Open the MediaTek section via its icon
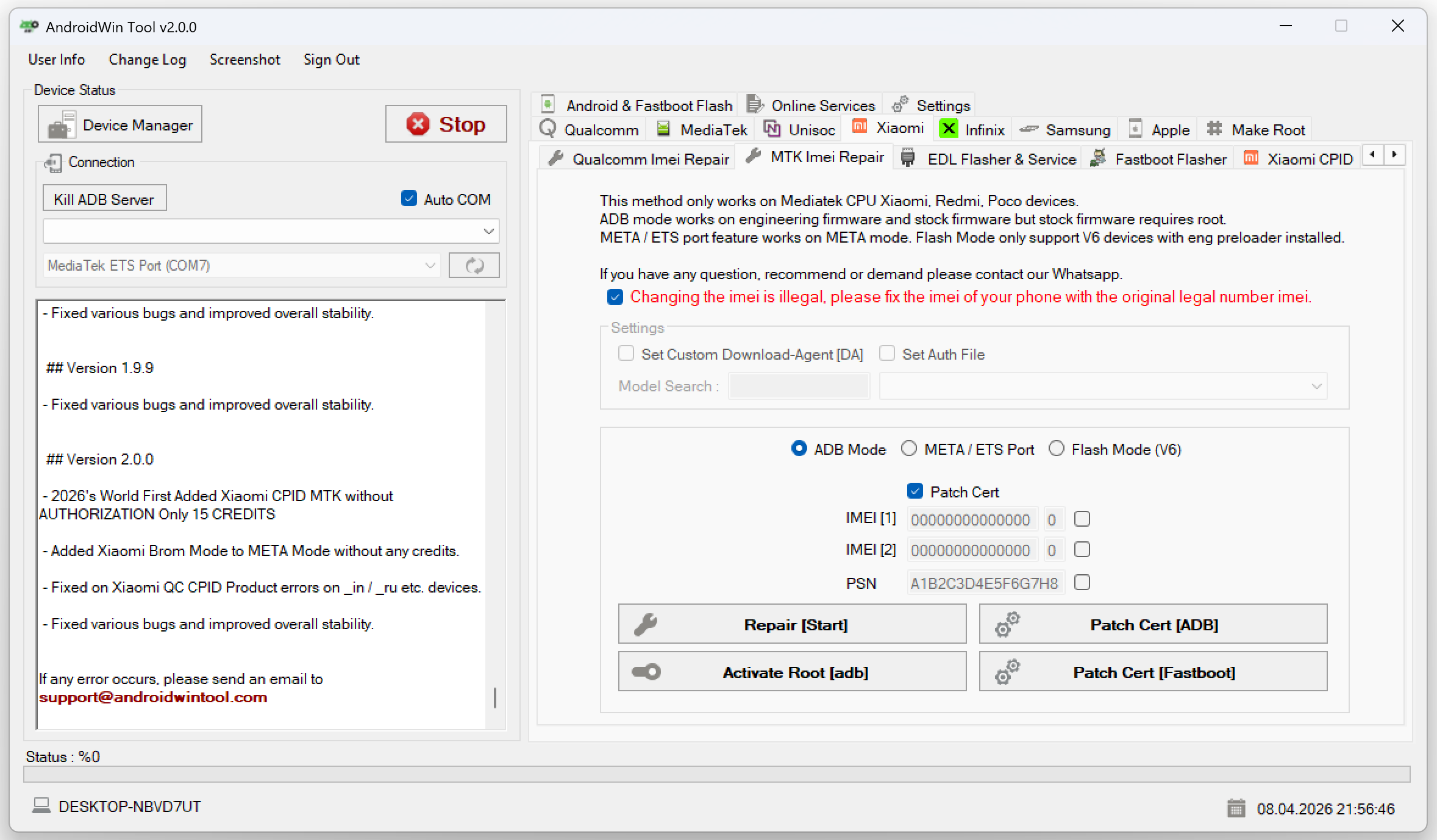The height and width of the screenshot is (840, 1437). [x=663, y=129]
